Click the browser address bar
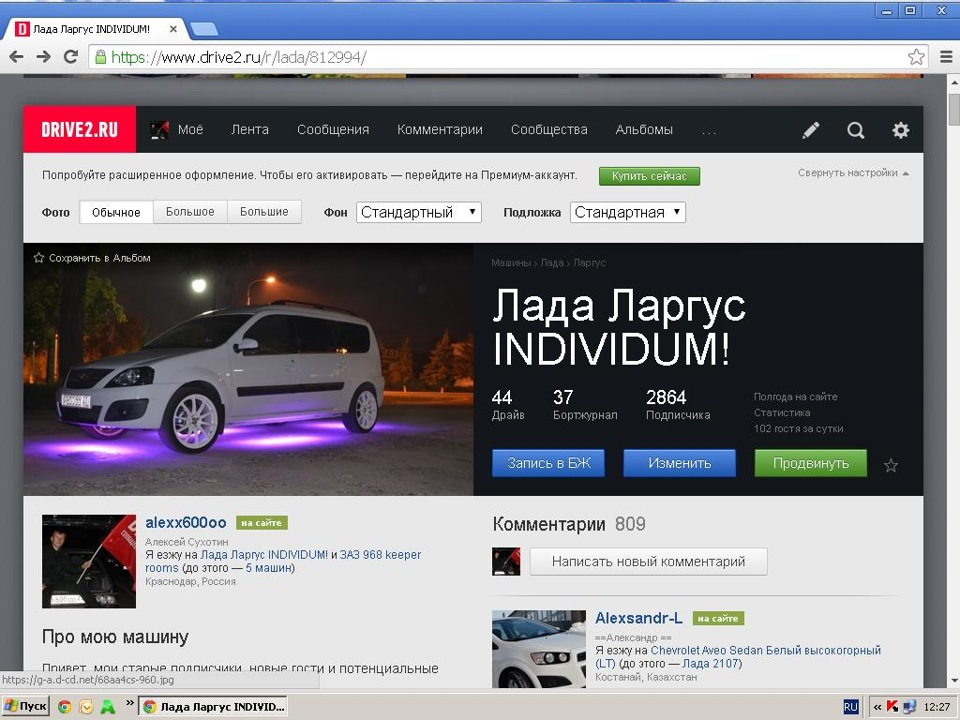Screen dimensions: 960x720 (x=508, y=58)
